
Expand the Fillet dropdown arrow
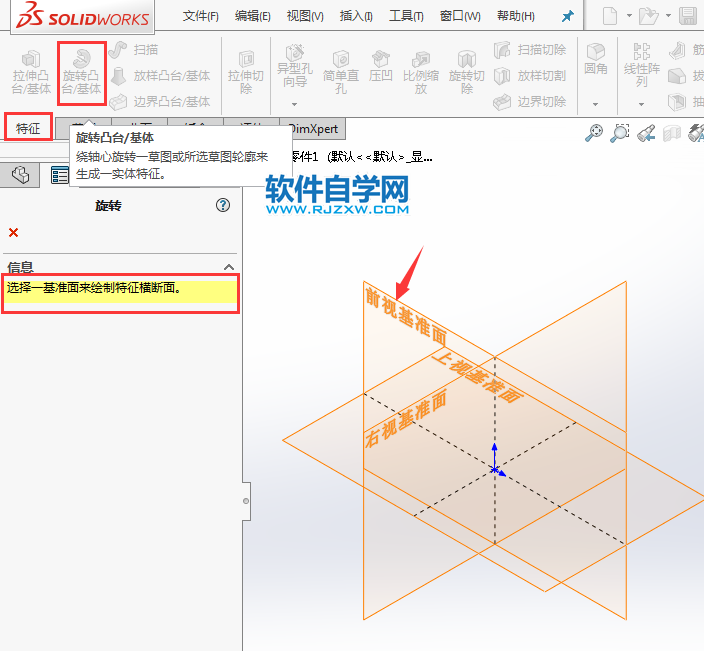click(595, 104)
